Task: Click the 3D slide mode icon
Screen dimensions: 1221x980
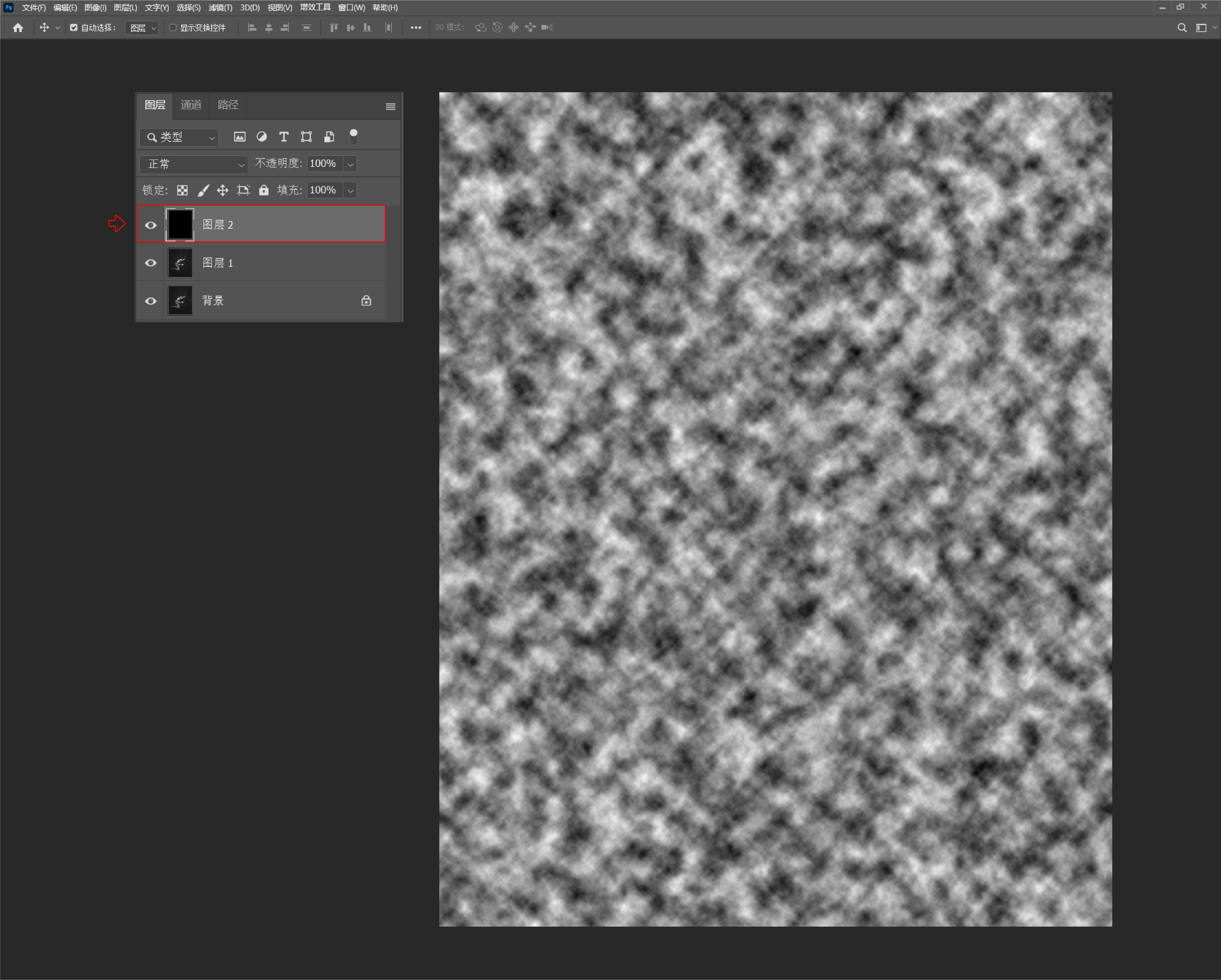Action: (x=530, y=28)
